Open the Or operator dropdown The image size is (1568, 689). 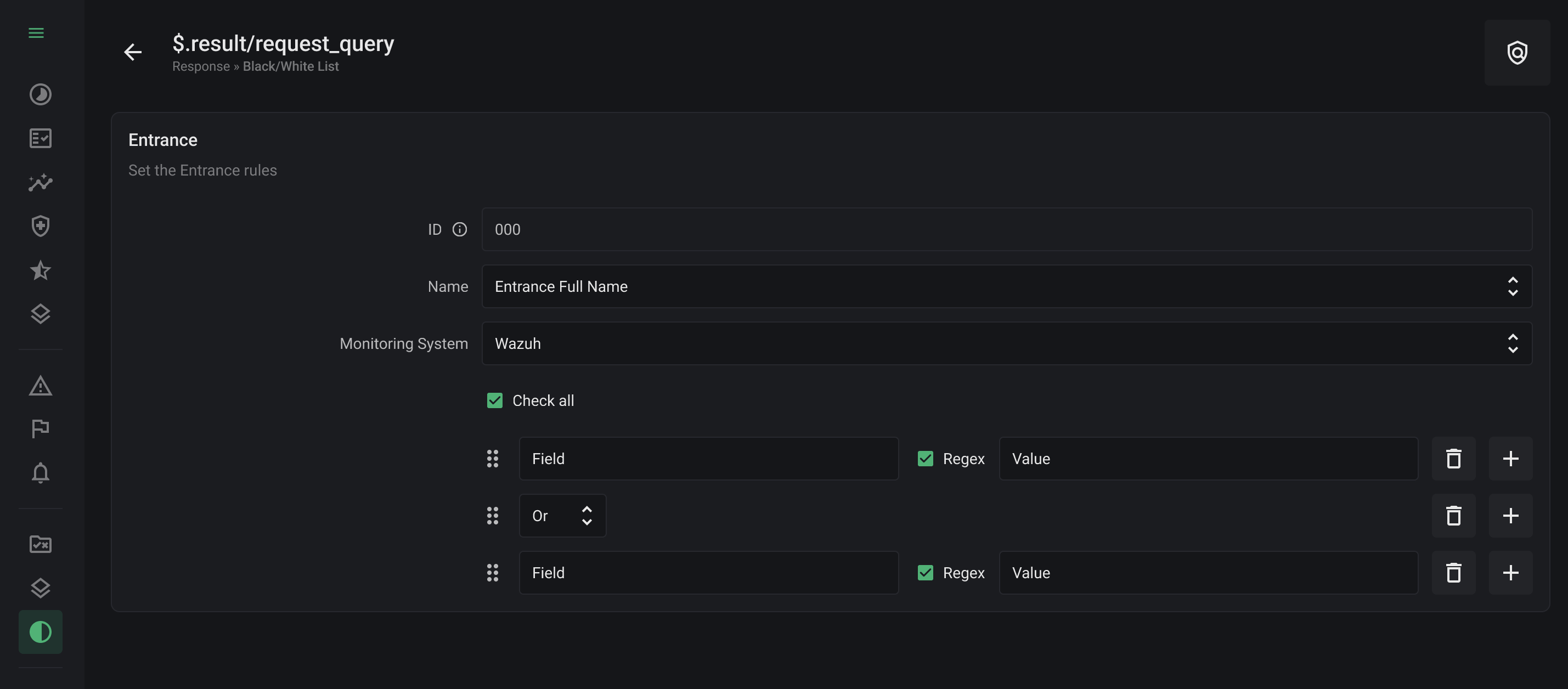pyautogui.click(x=562, y=516)
